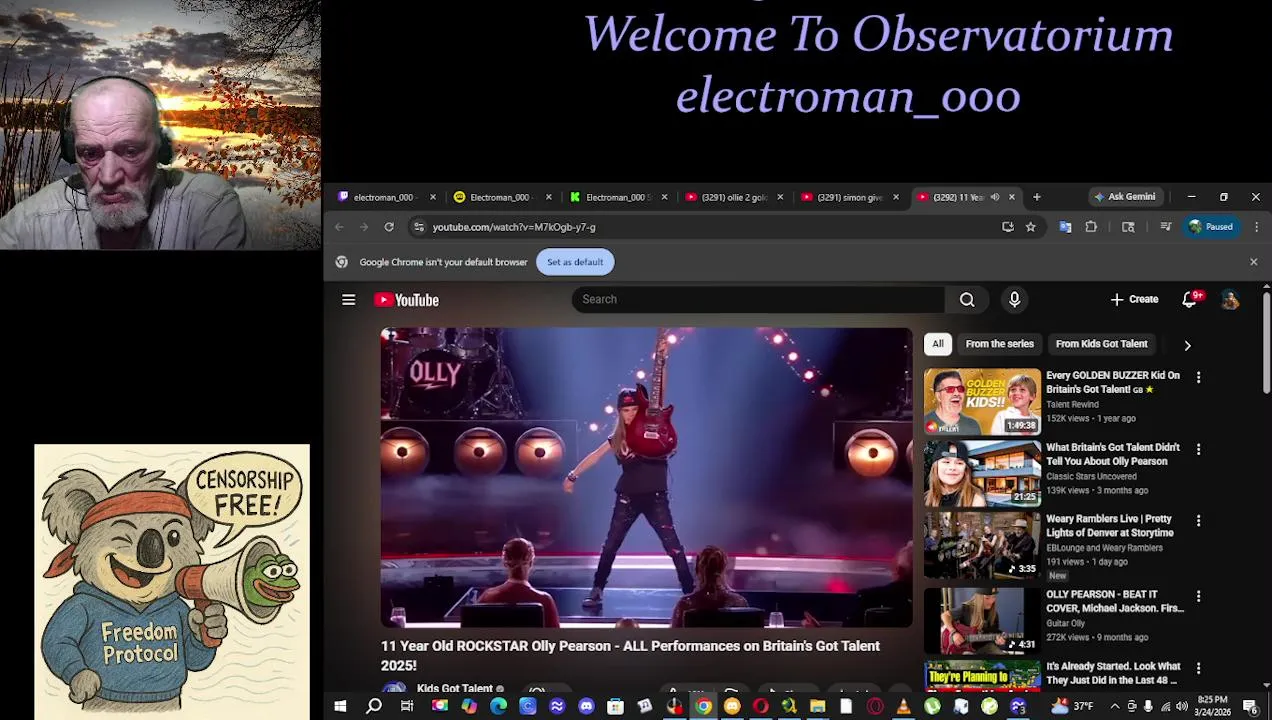Open options for Weary Ramblers video

[1198, 521]
